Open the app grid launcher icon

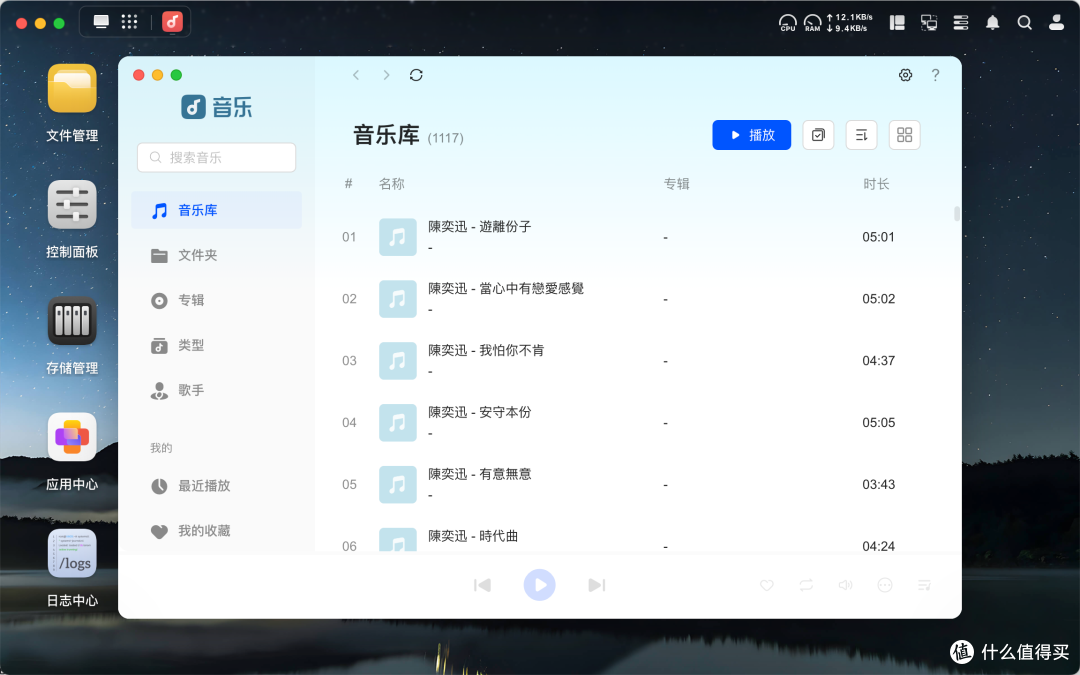(x=129, y=22)
